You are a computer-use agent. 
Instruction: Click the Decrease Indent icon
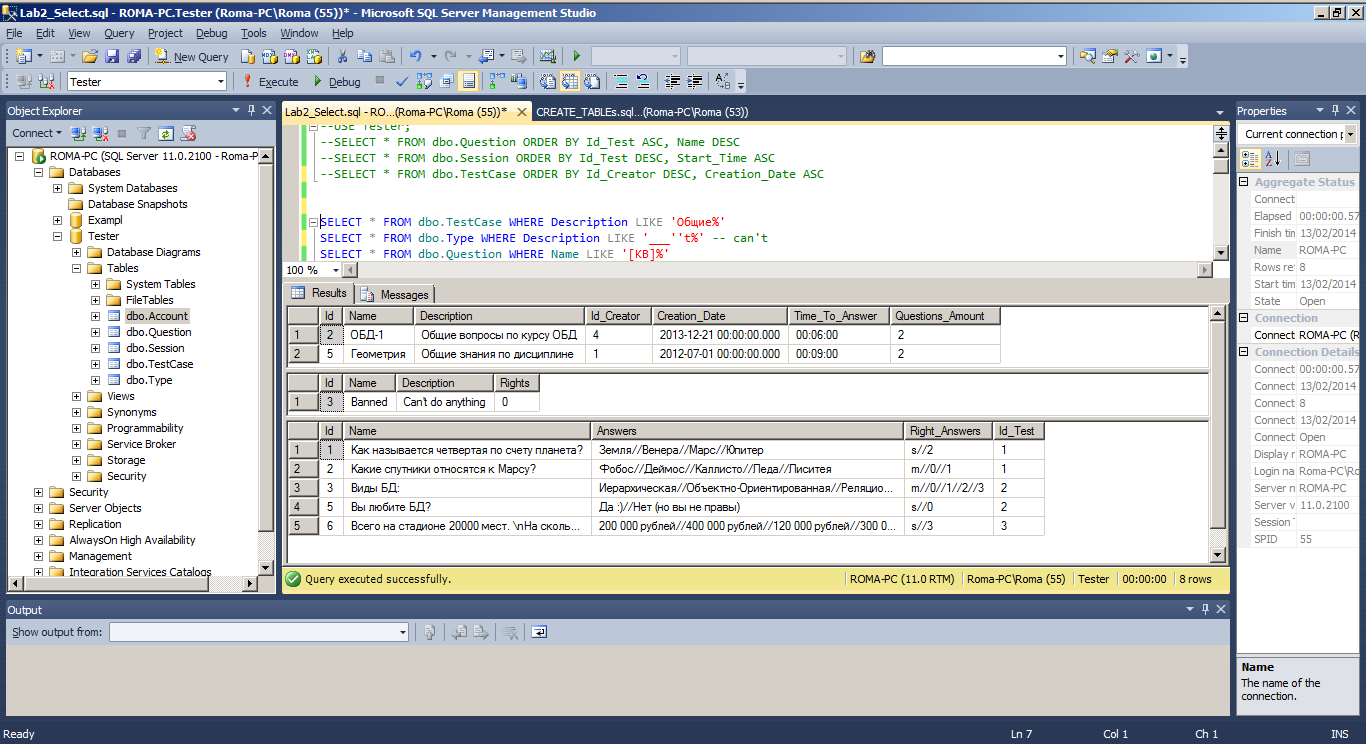pyautogui.click(x=672, y=82)
